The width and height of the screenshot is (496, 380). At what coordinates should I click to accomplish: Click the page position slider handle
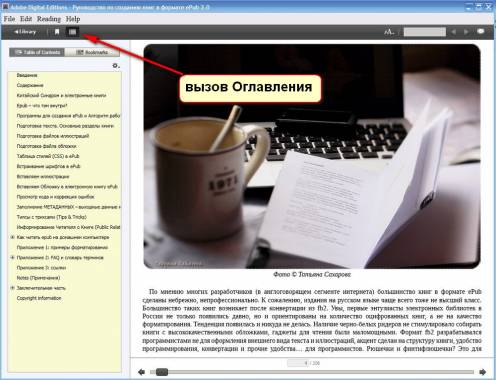click(x=162, y=372)
